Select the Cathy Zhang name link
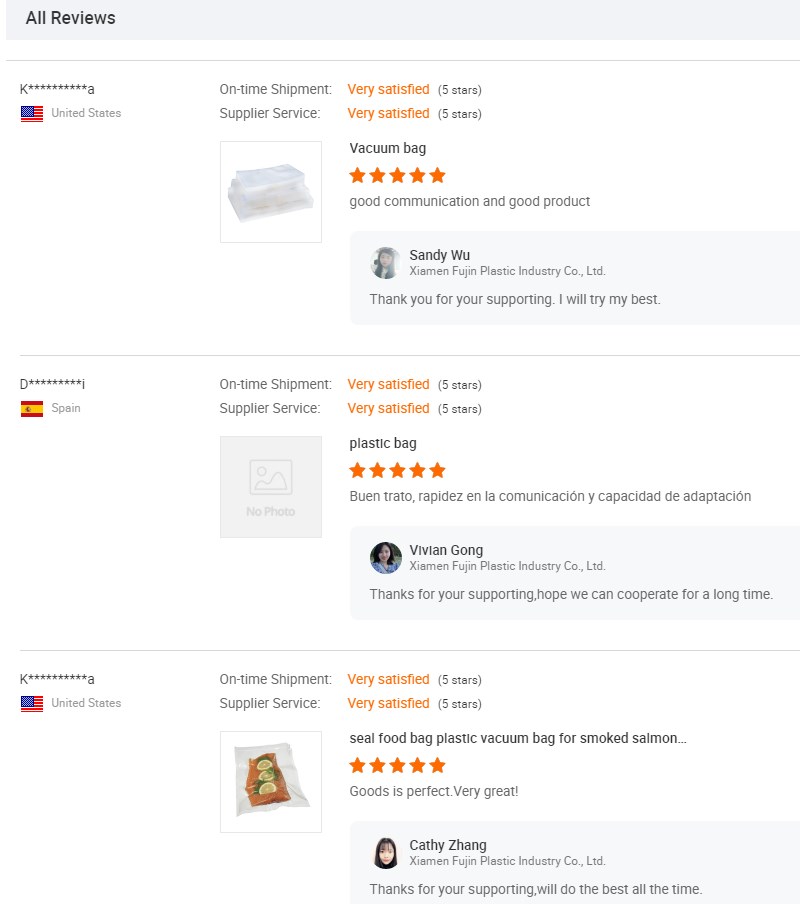Screen dimensions: 800x904 tap(447, 845)
